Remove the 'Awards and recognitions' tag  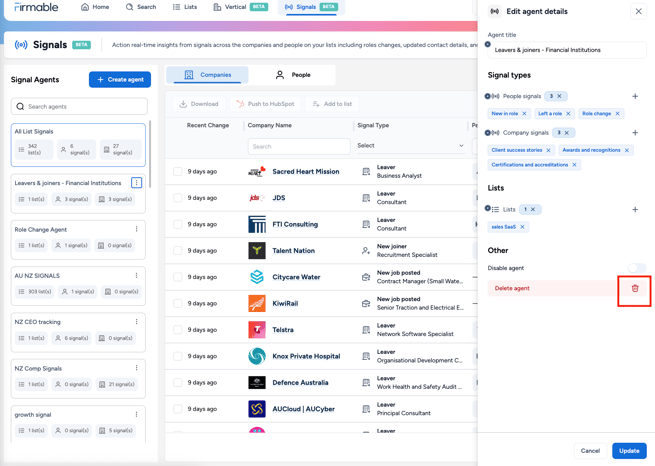click(x=627, y=150)
